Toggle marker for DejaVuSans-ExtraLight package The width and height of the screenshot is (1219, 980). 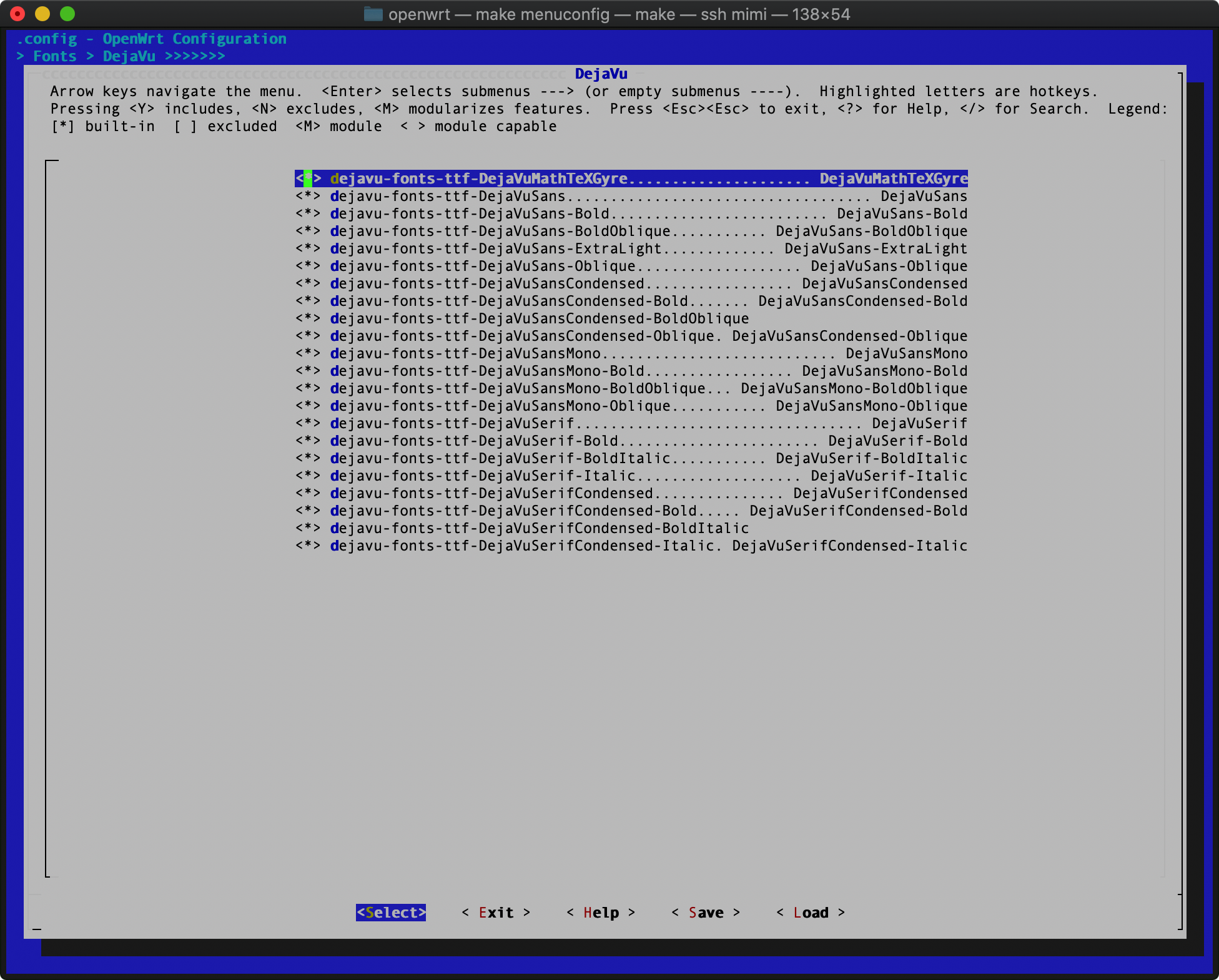point(308,248)
